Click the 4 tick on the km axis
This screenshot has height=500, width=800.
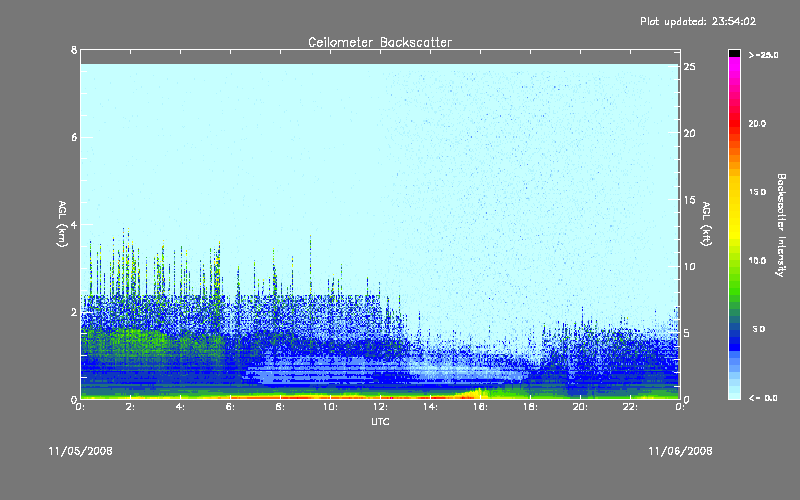click(74, 224)
